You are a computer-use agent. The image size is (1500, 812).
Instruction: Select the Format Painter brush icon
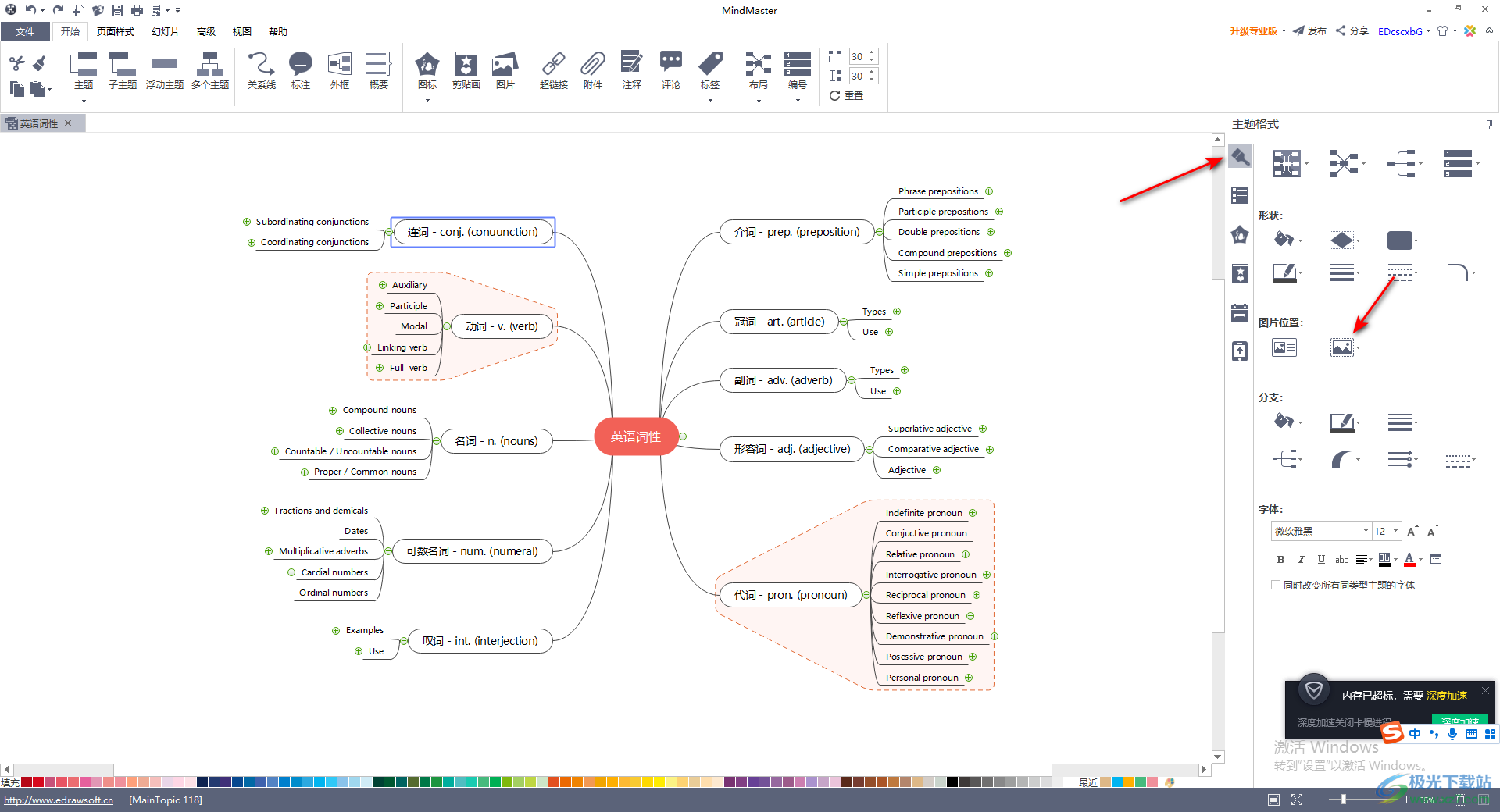[39, 63]
